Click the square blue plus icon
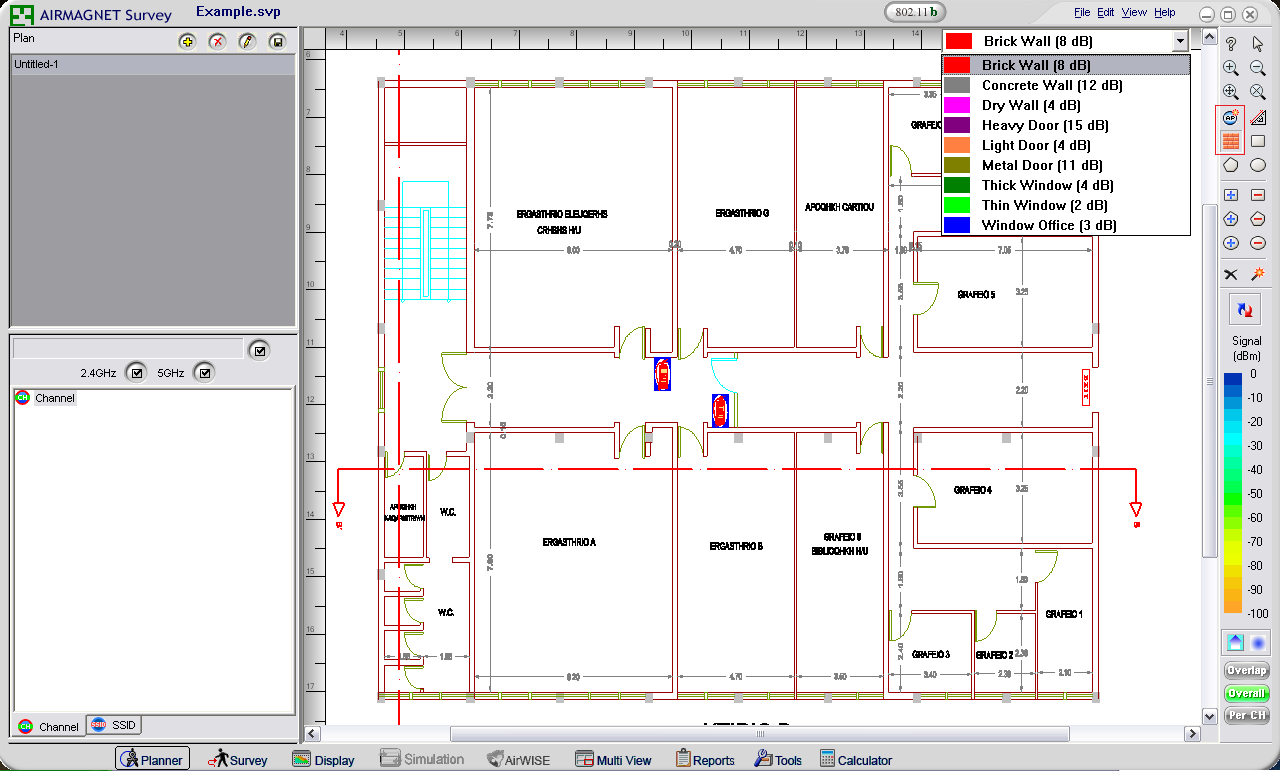1280x771 pixels. click(x=1231, y=195)
